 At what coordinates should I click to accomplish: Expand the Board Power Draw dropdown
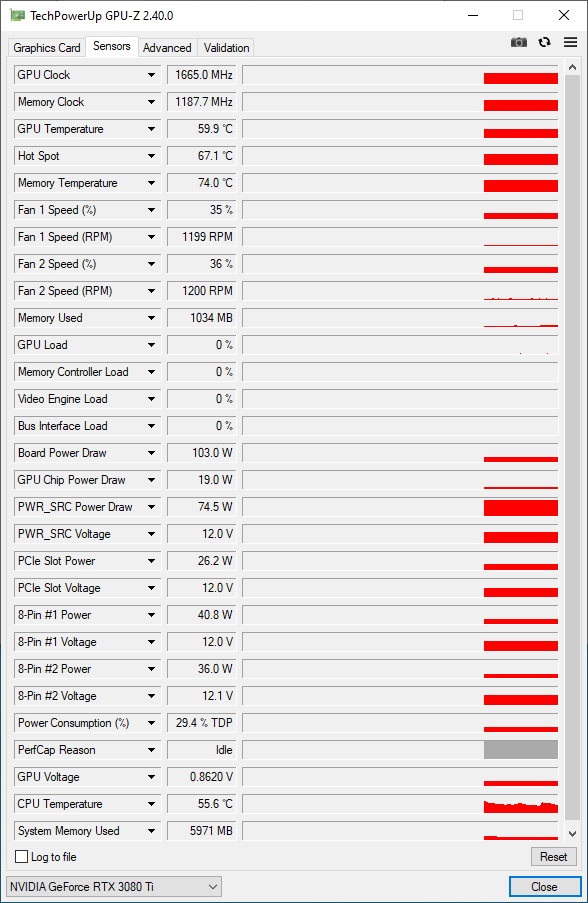[151, 453]
